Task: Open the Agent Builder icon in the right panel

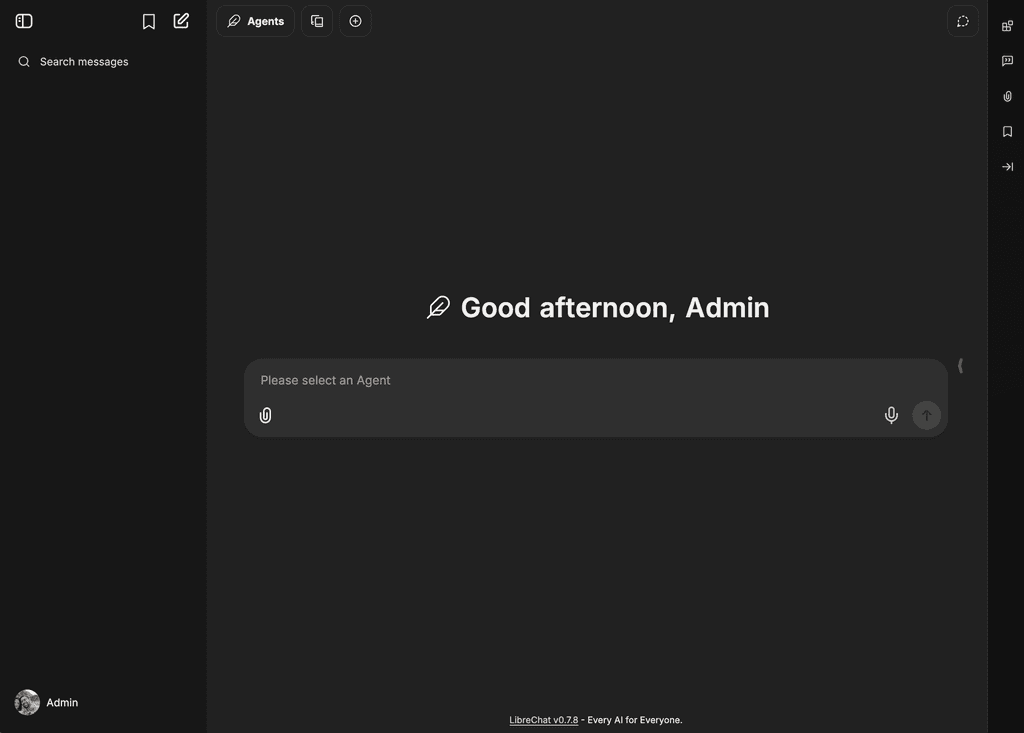Action: [x=1007, y=26]
